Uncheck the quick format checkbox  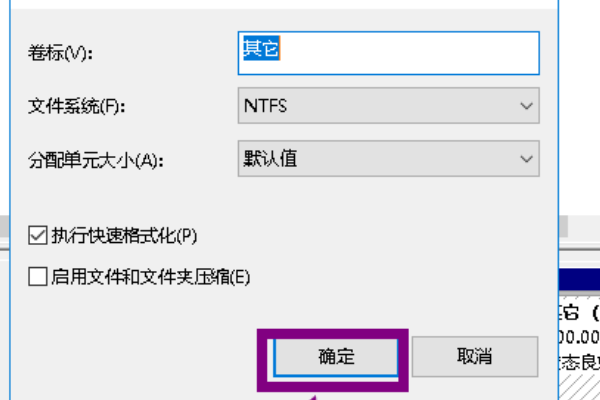[x=39, y=236]
